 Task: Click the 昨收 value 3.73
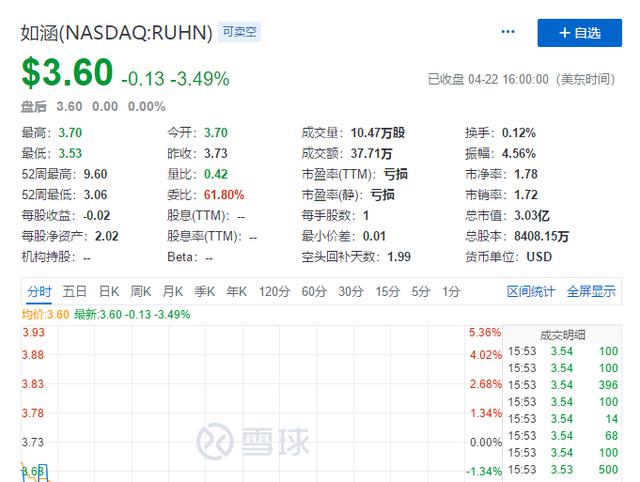216,153
